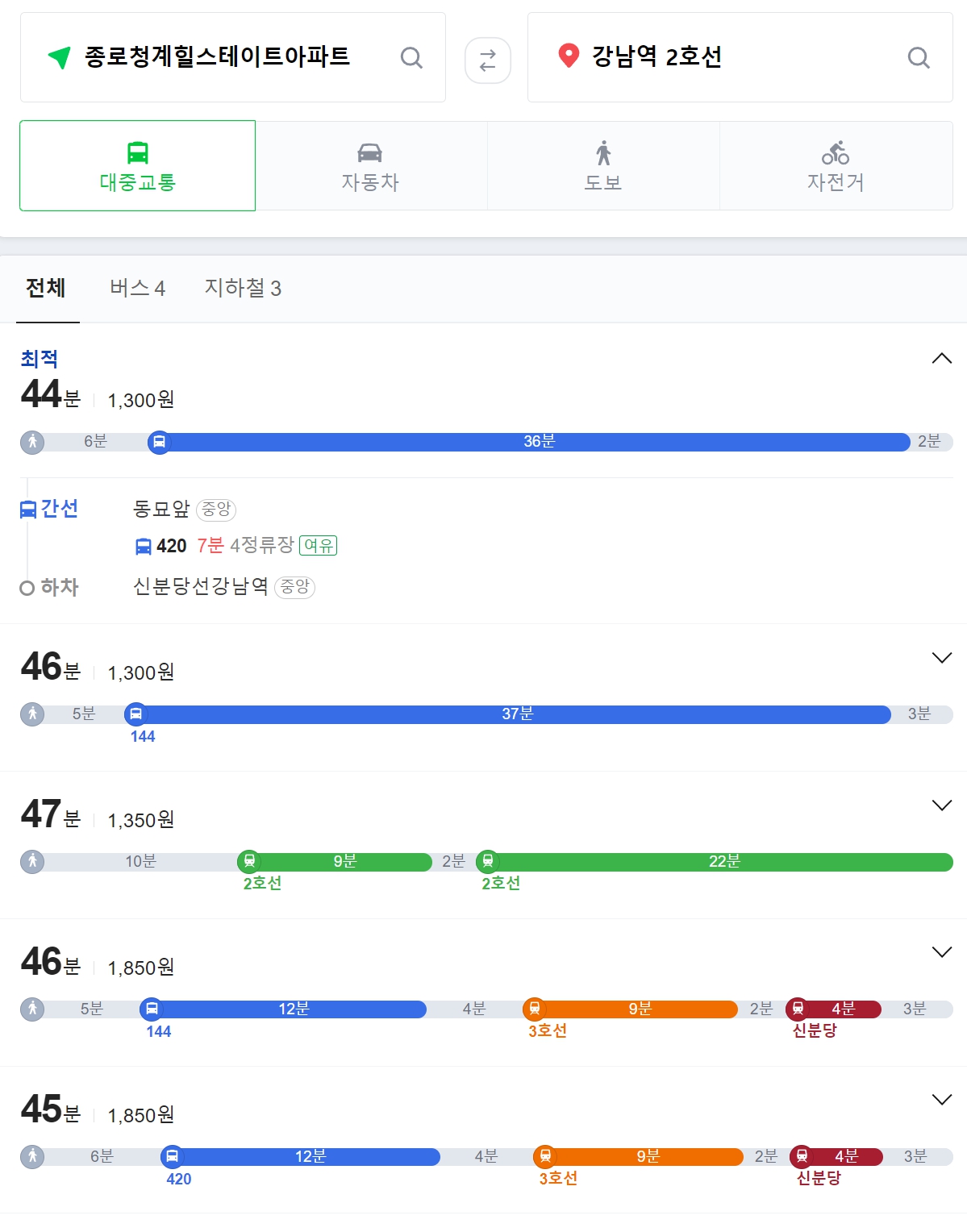Image resolution: width=967 pixels, height=1232 pixels.
Task: Click first 2호선 subway icon, 9분 segment
Action: (x=249, y=861)
